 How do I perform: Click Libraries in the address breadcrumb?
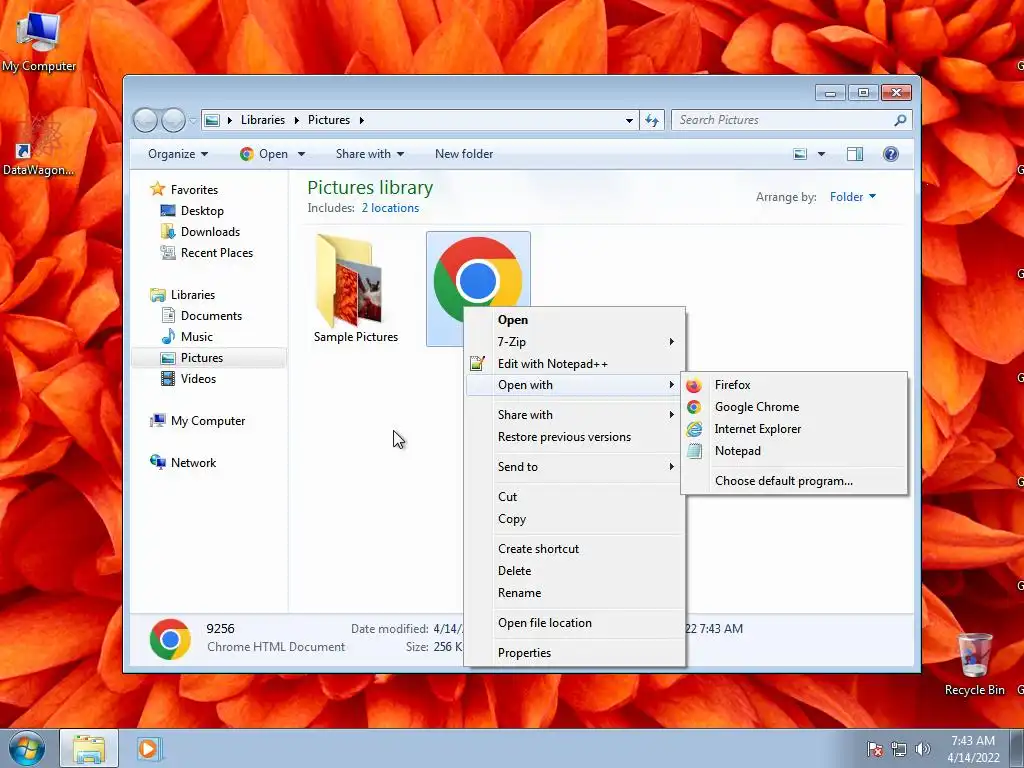263,120
